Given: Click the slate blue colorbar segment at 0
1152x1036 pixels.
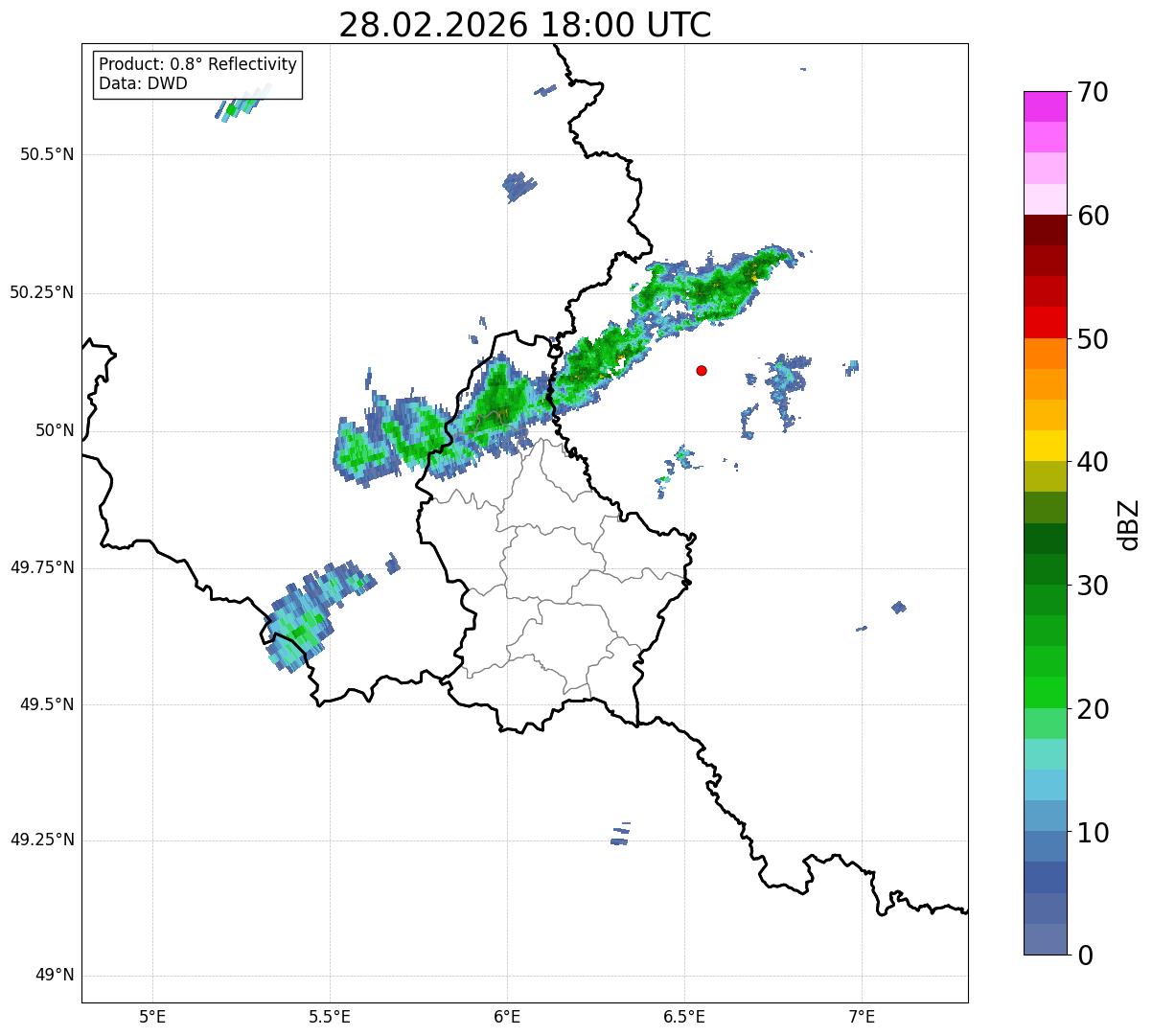Looking at the screenshot, I should 1046,939.
